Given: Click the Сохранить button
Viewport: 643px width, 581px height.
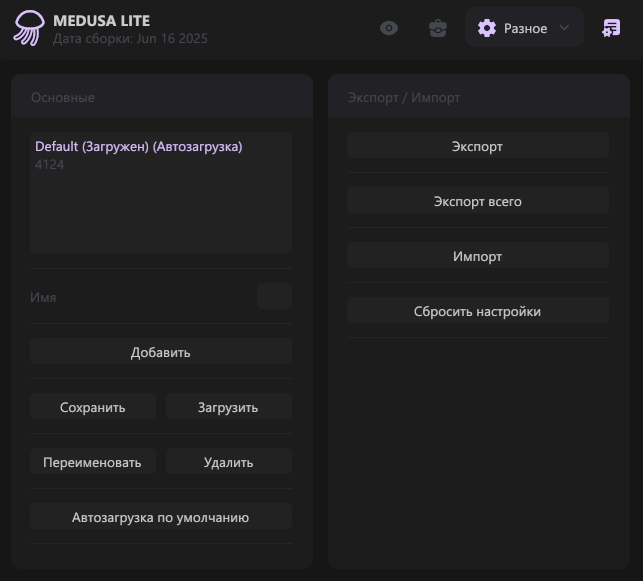Looking at the screenshot, I should (x=93, y=407).
